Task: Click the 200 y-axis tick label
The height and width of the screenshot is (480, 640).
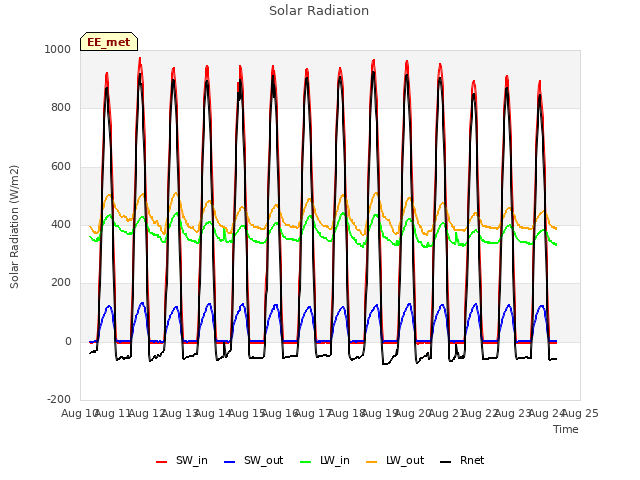Action: [61, 282]
